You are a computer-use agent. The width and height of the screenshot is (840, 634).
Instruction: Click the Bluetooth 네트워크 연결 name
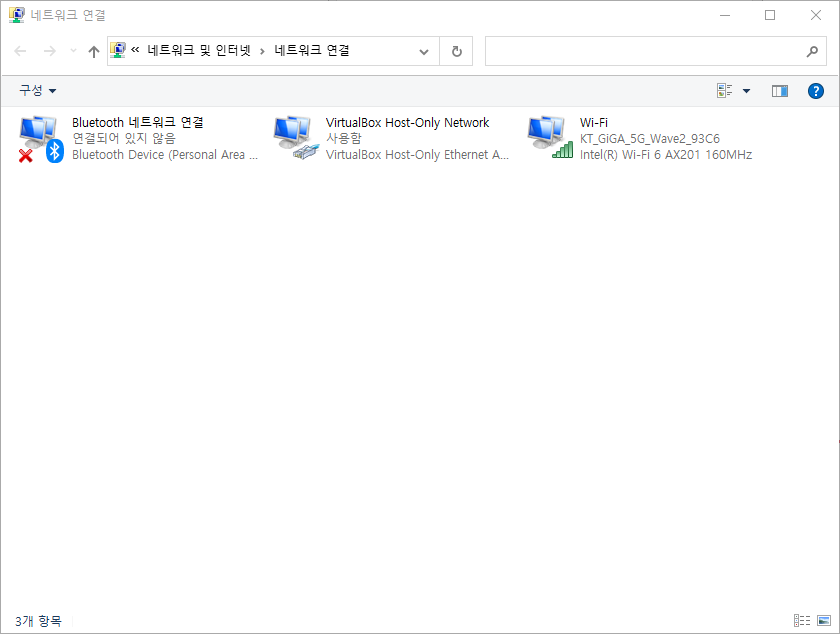tap(138, 122)
